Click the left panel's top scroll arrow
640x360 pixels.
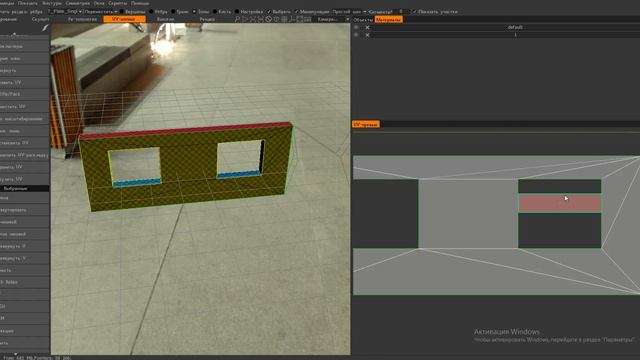tap(15, 34)
